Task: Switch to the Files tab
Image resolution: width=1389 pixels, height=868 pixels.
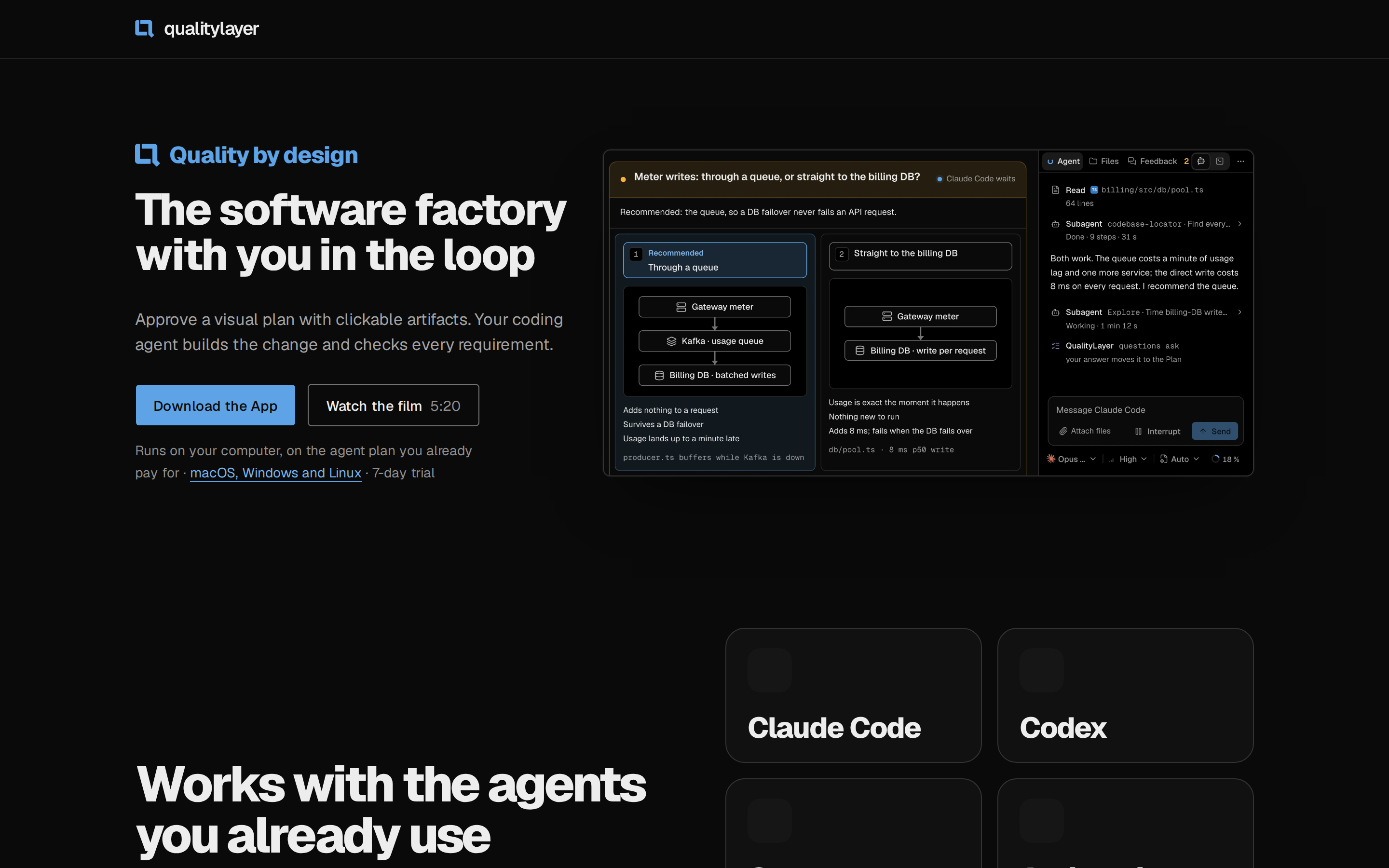Action: (x=1104, y=162)
